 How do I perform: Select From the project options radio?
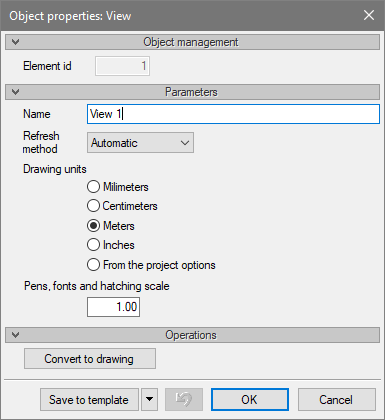93,265
